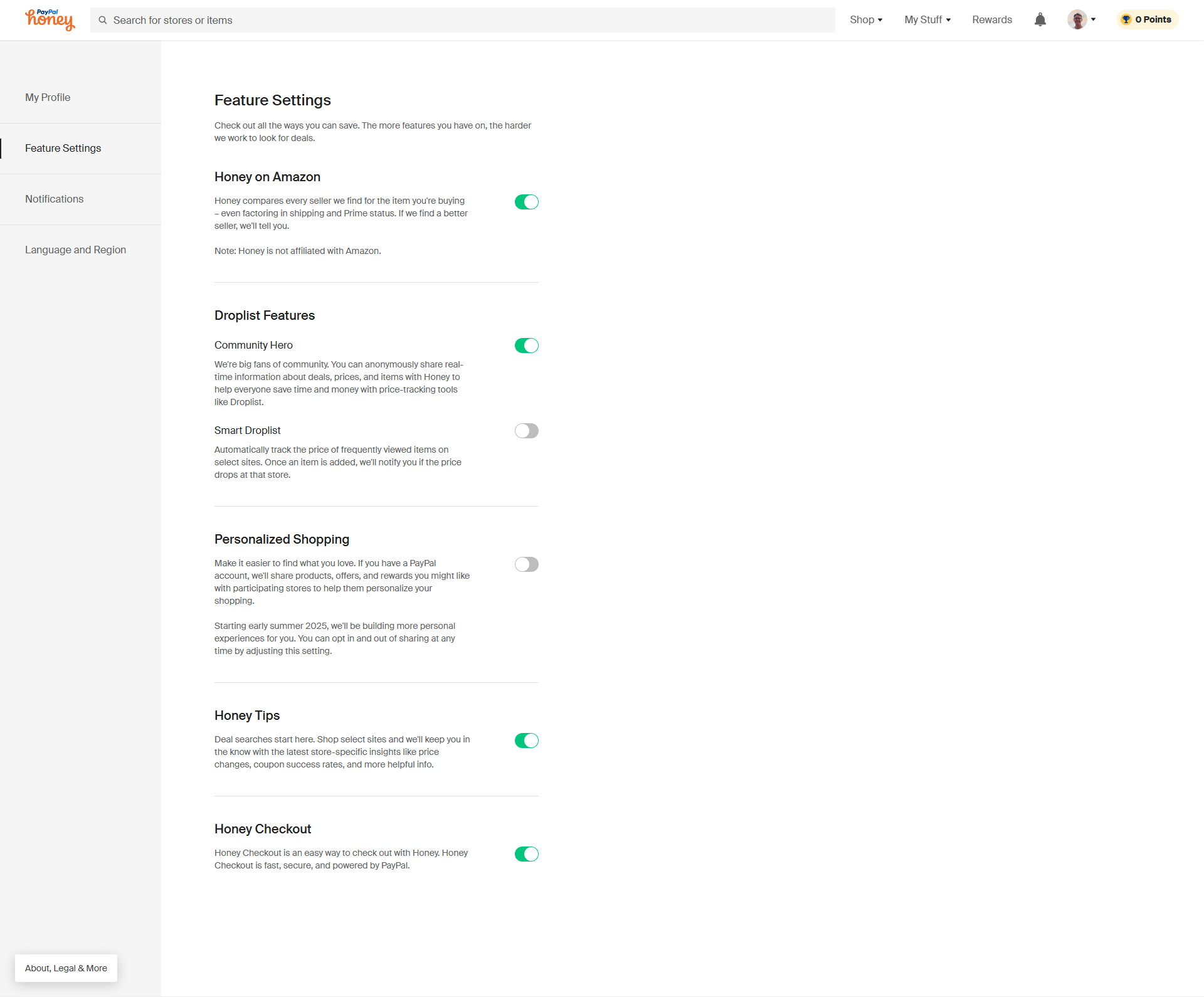Go to My Profile in sidebar
Viewport: 1204px width, 997px height.
click(48, 97)
